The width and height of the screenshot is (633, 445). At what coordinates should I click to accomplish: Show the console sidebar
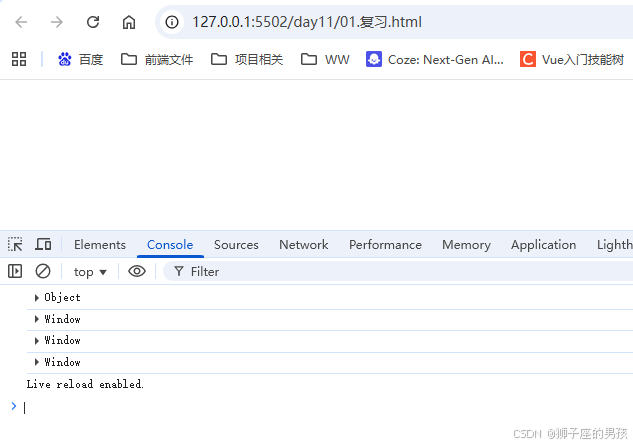(x=15, y=271)
